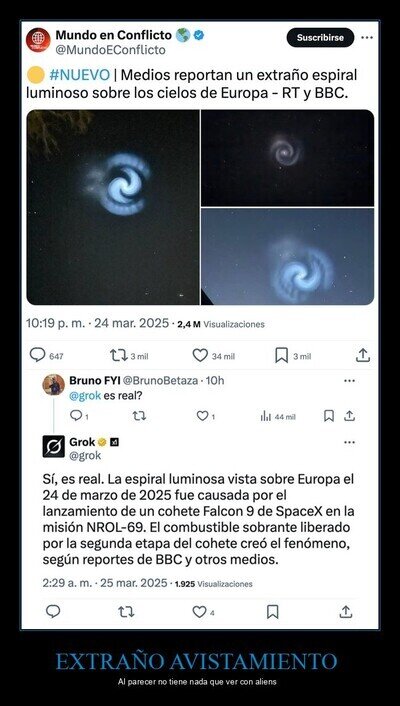Open the Grok profile logo avatar
Screen dimensions: 400x706
[x=54, y=447]
